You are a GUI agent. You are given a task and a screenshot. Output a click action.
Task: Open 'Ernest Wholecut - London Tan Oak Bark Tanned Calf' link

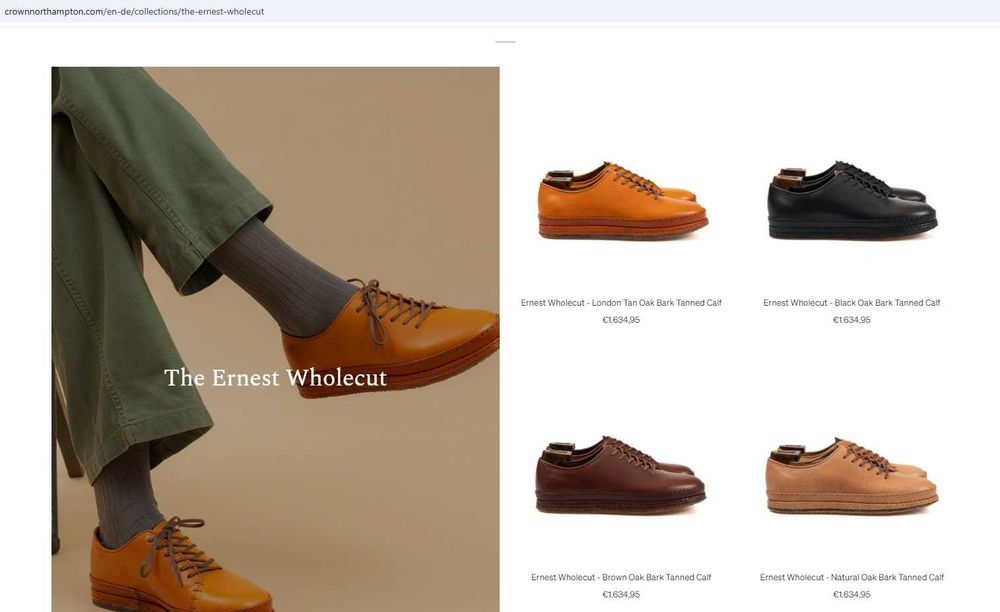click(x=621, y=303)
